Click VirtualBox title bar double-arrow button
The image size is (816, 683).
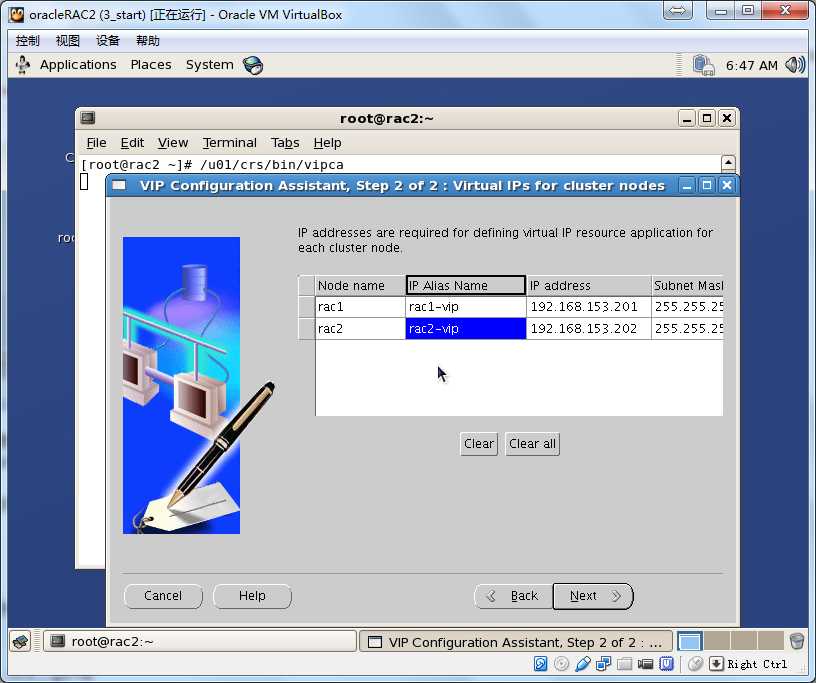click(x=678, y=10)
